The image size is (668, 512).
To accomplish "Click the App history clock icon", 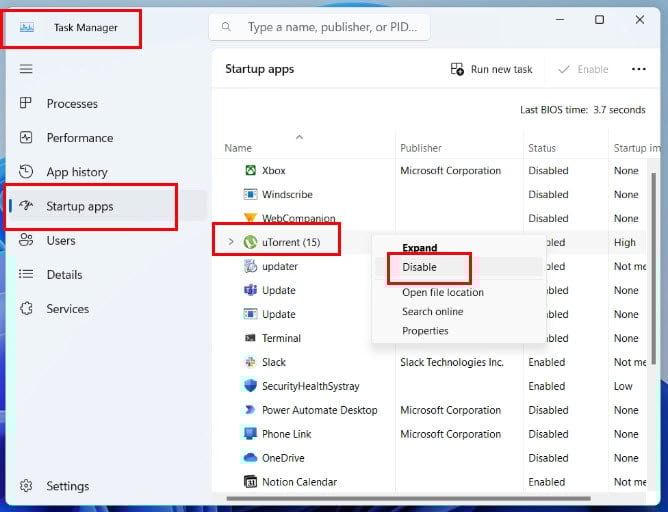I will pyautogui.click(x=26, y=172).
